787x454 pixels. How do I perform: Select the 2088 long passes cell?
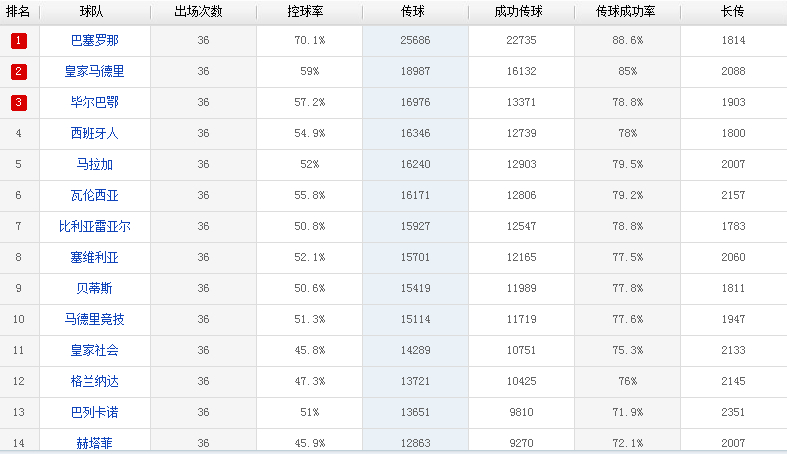point(733,72)
